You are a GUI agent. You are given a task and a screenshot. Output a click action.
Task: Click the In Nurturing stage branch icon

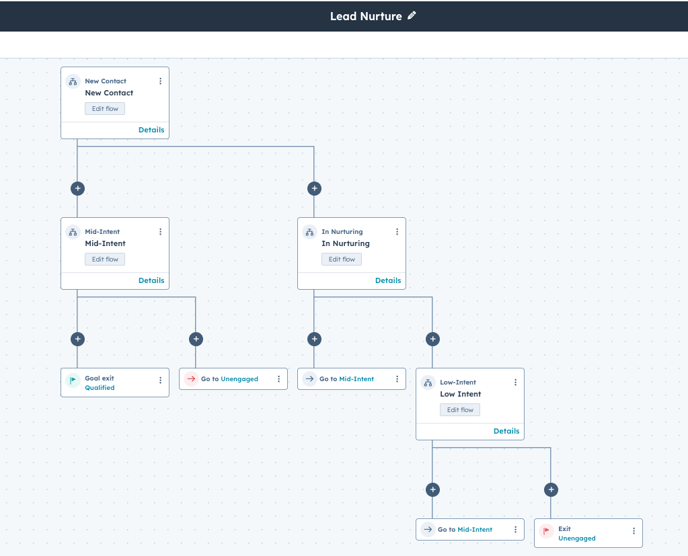click(309, 232)
